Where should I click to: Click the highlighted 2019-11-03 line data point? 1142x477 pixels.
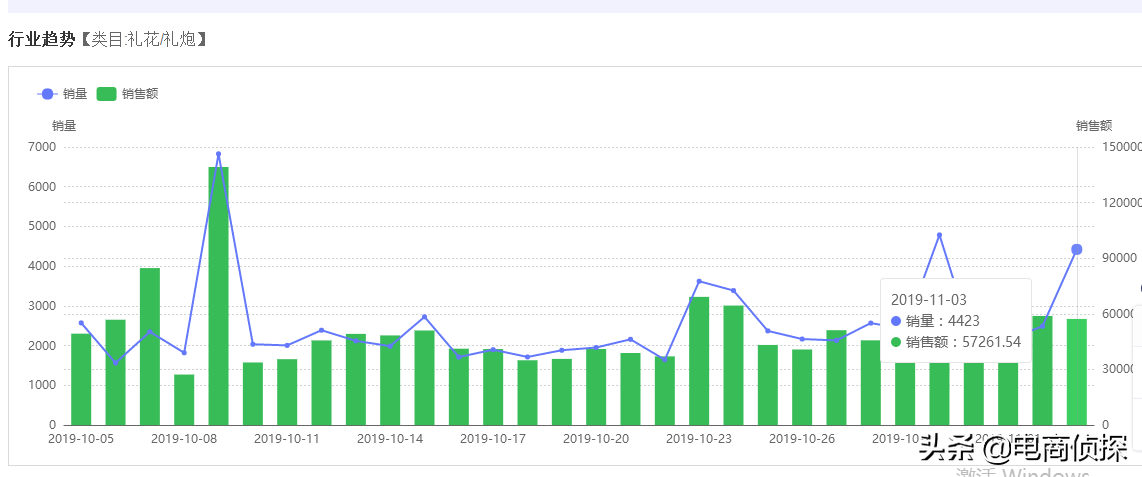pyautogui.click(x=1076, y=249)
